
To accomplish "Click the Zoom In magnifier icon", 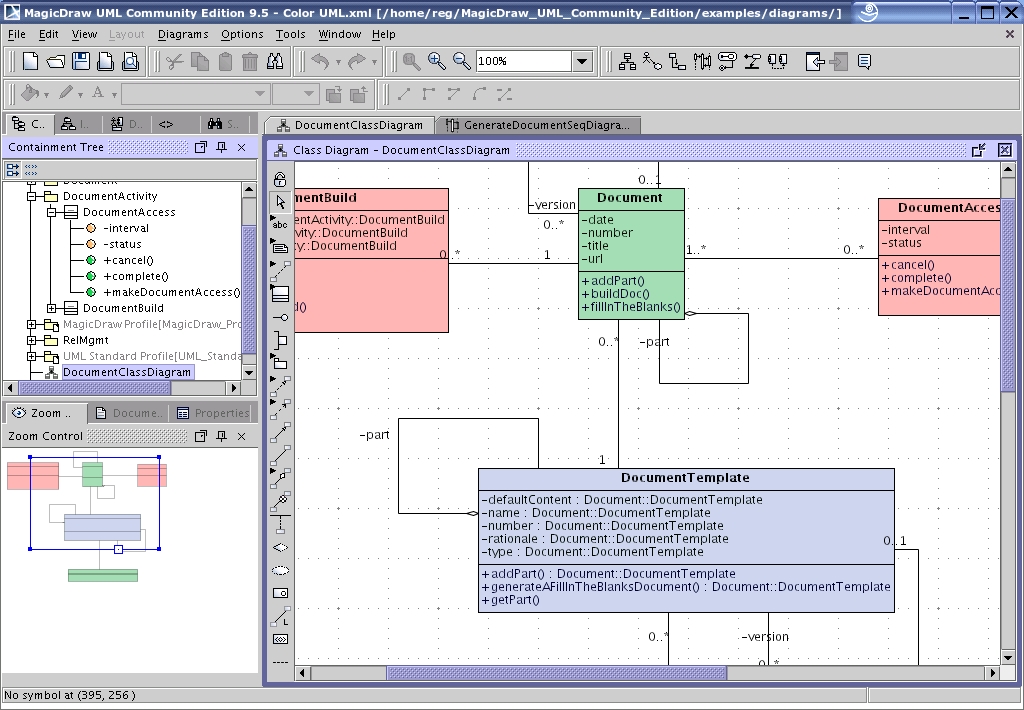I will pyautogui.click(x=437, y=62).
